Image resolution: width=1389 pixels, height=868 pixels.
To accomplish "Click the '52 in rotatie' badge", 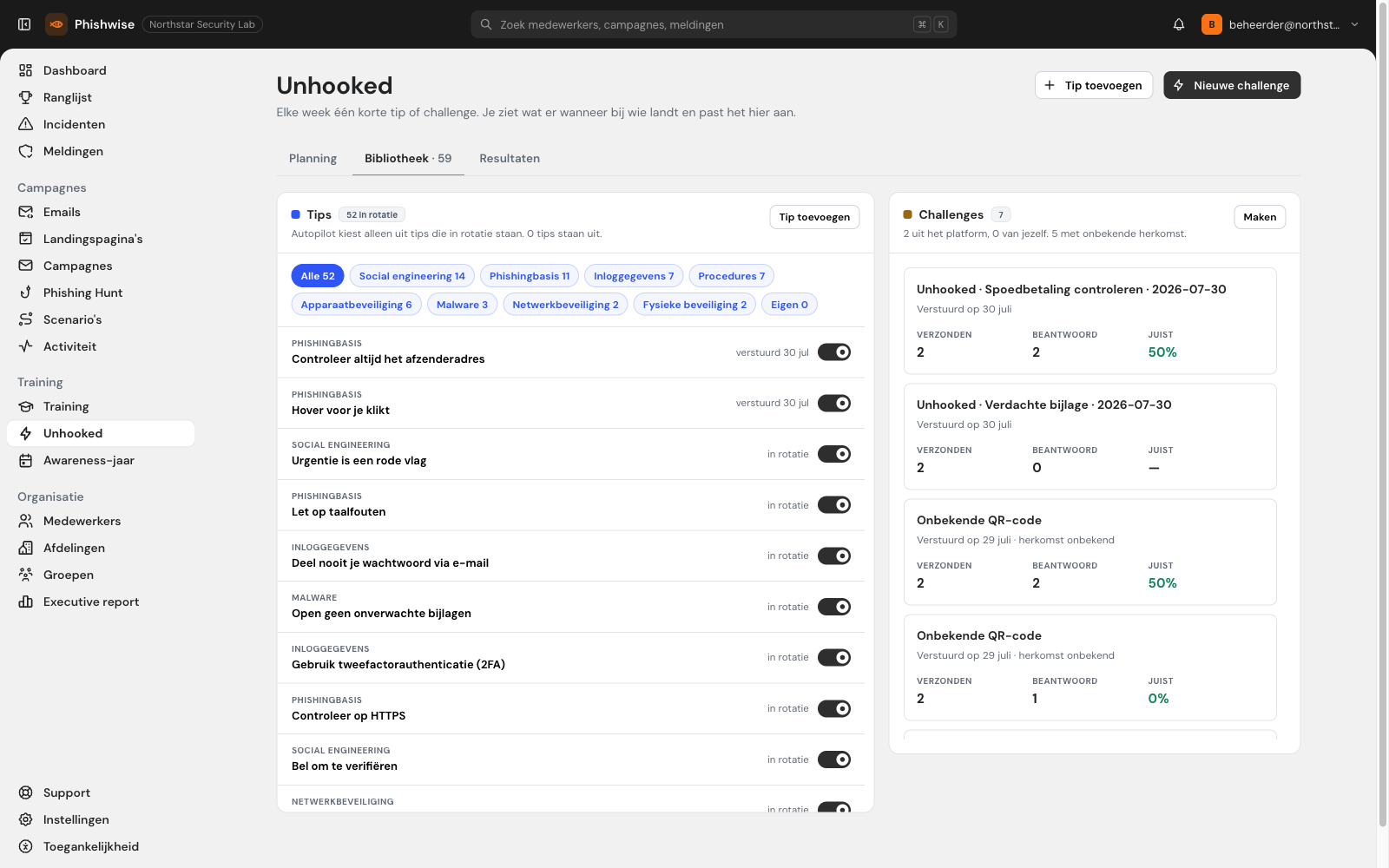I will [372, 214].
